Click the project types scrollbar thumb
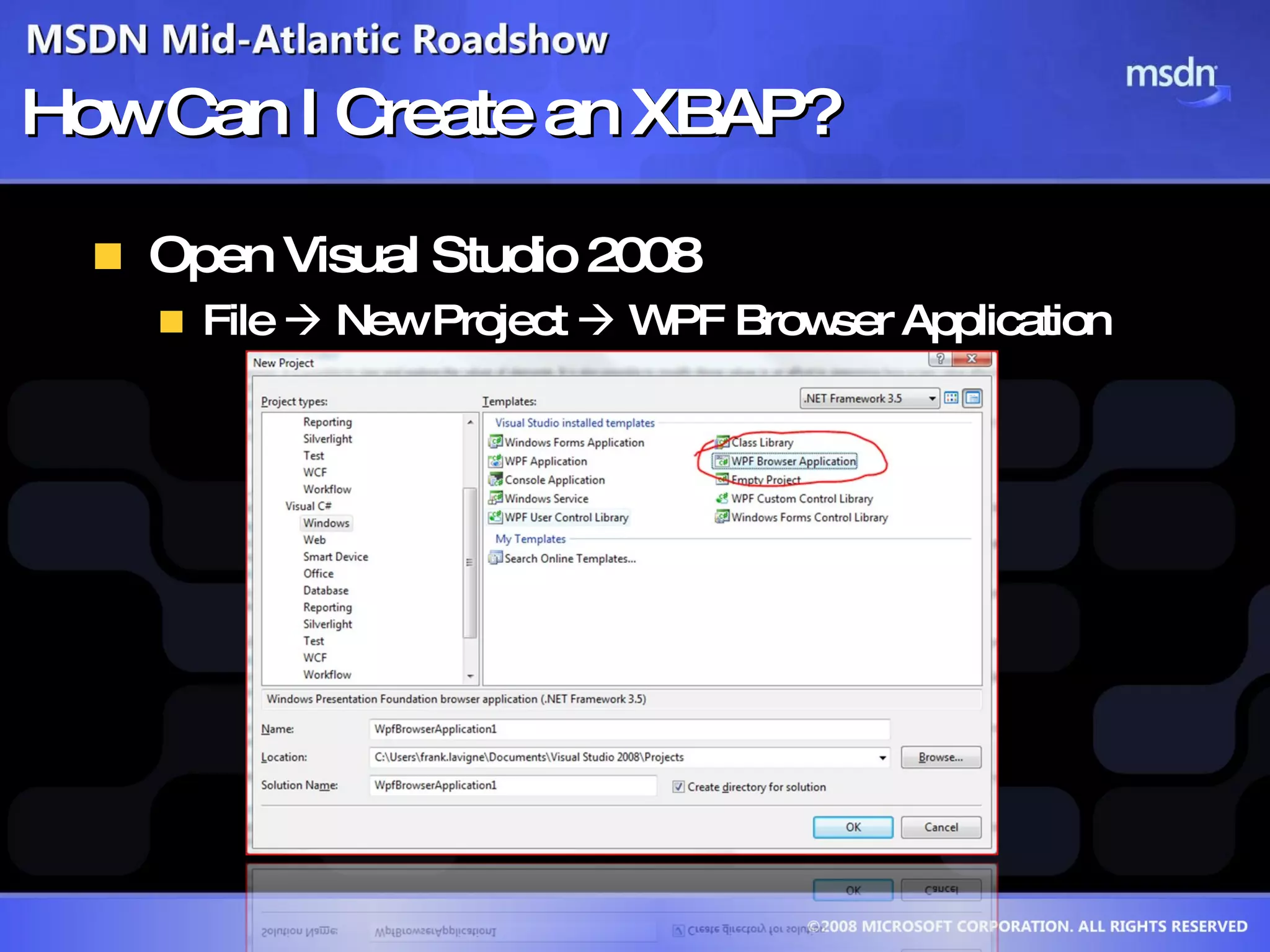The width and height of the screenshot is (1270, 952). [470, 563]
